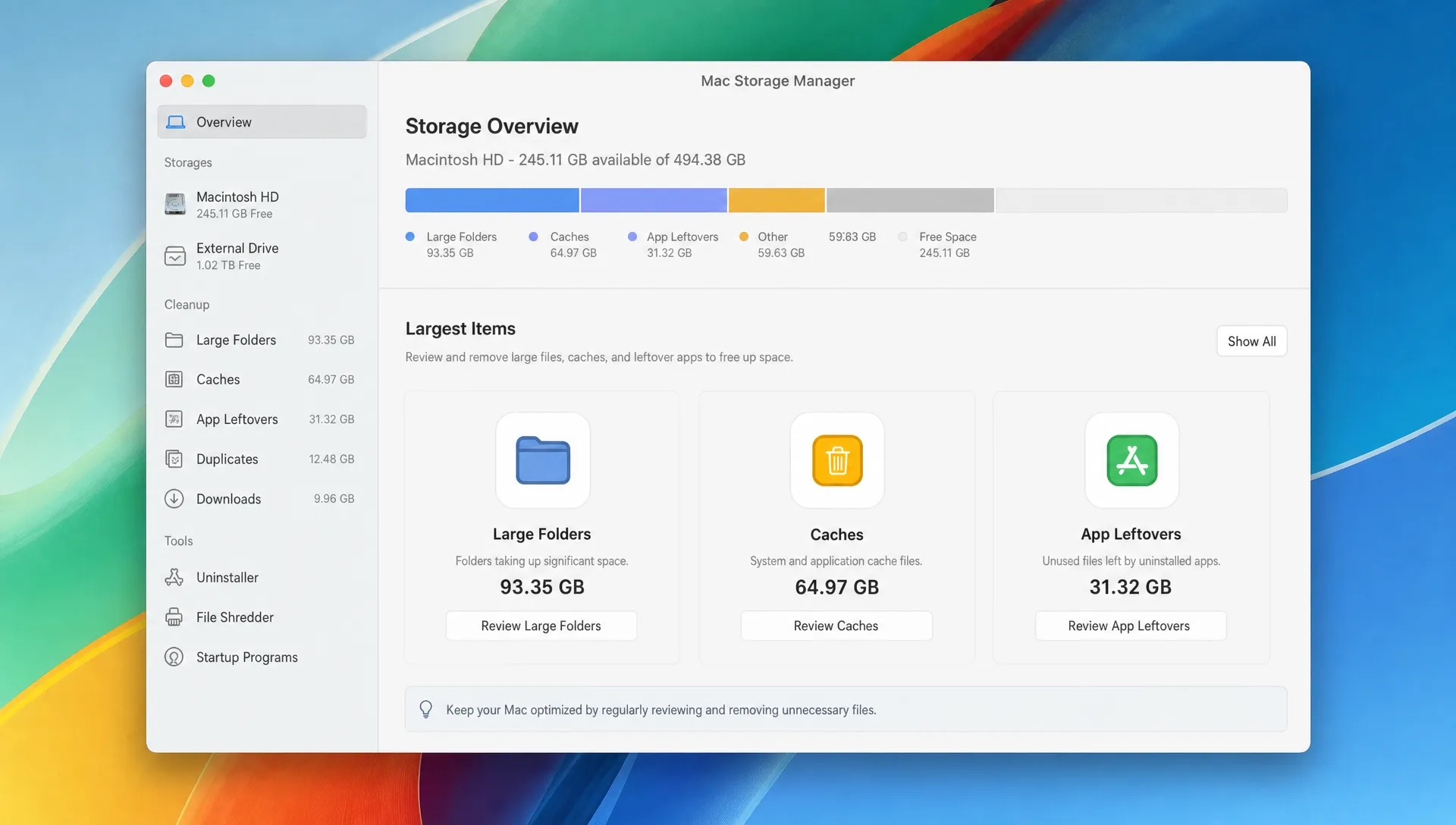Click Review App Leftovers button
1456x825 pixels.
point(1130,626)
